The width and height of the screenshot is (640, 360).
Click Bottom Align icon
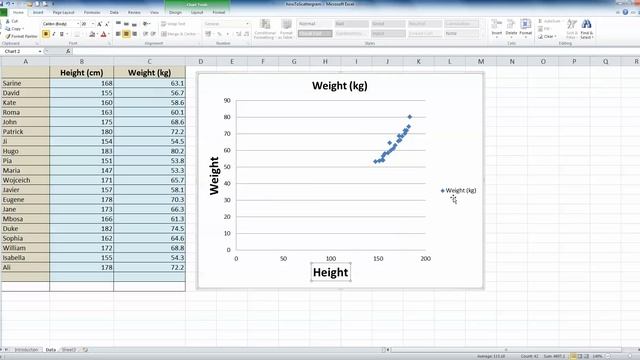point(134,24)
